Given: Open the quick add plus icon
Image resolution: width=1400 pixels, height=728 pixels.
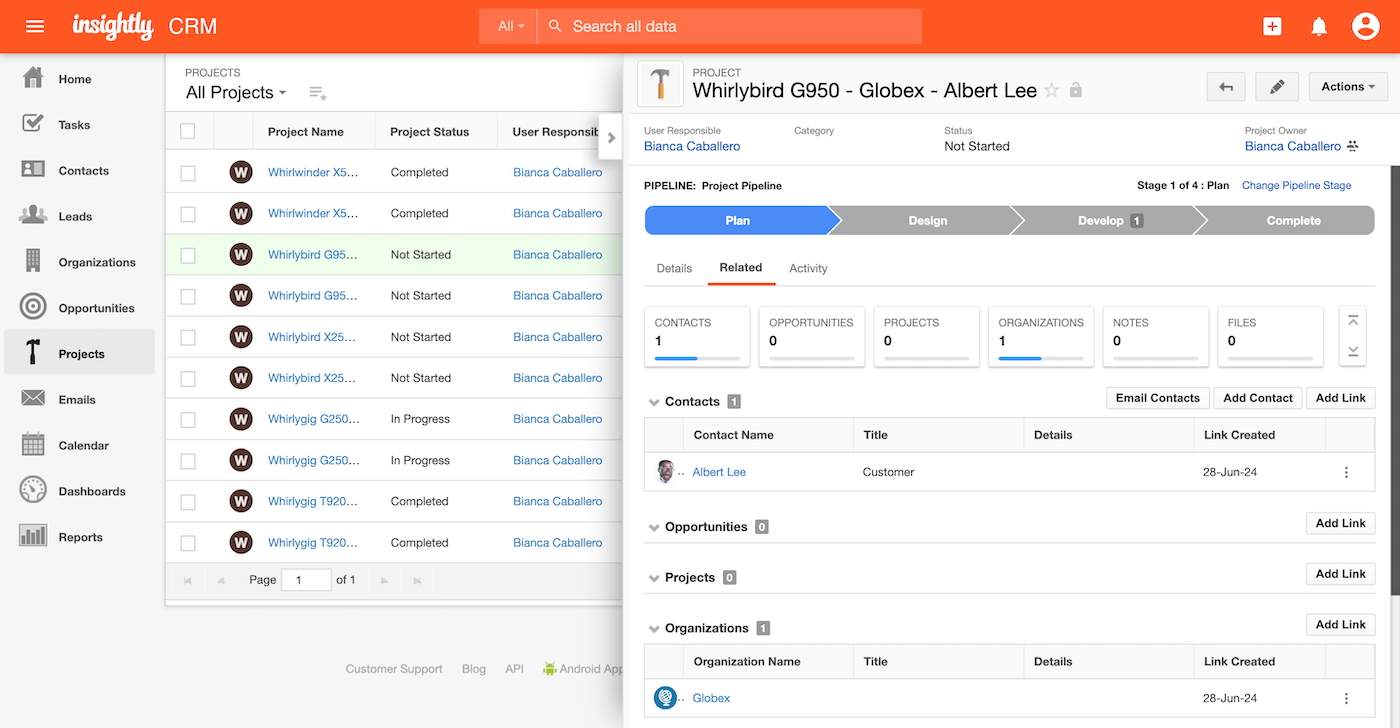Looking at the screenshot, I should pyautogui.click(x=1272, y=27).
